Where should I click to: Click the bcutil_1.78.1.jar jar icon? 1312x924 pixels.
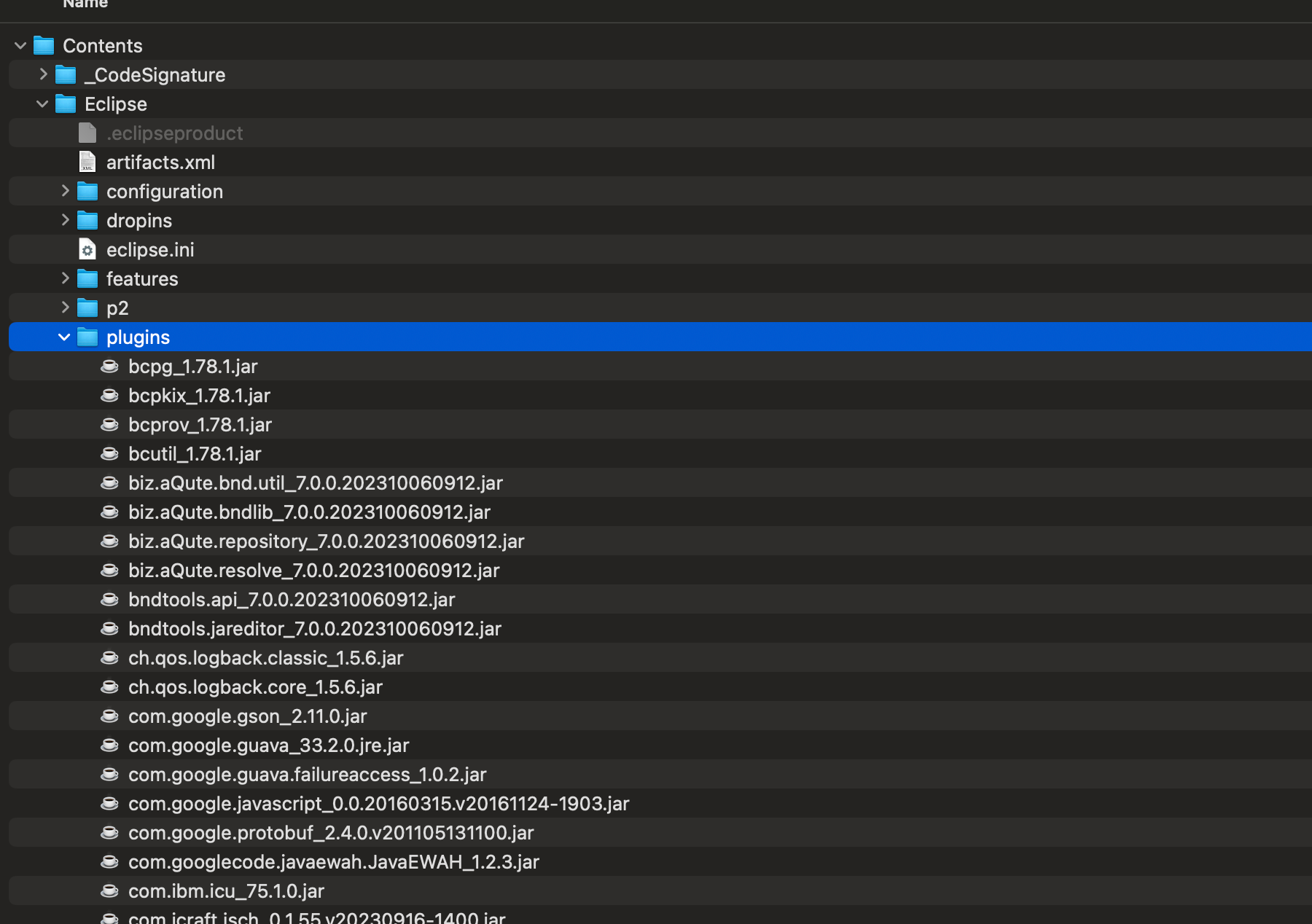coord(109,453)
